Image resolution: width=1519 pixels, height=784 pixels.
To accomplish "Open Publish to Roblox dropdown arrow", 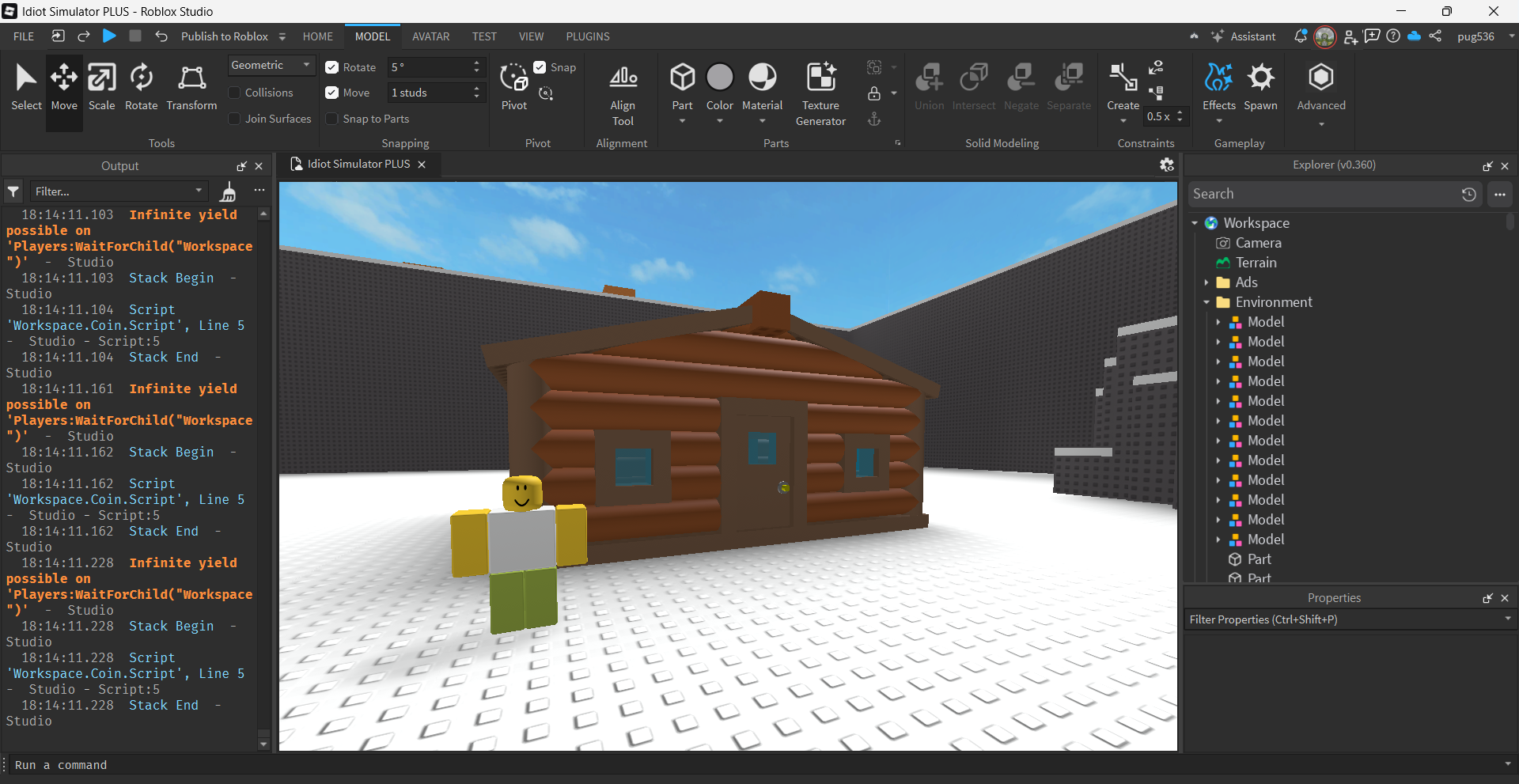I will (282, 36).
